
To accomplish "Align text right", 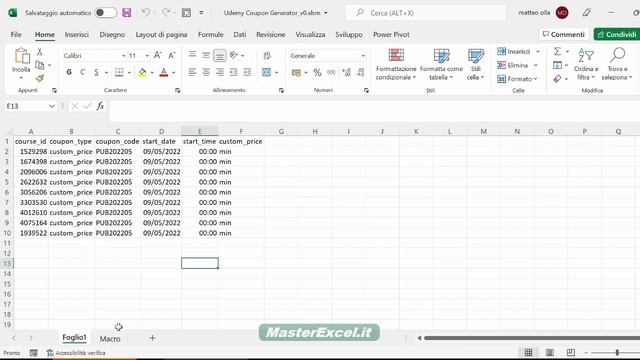I will (220, 72).
